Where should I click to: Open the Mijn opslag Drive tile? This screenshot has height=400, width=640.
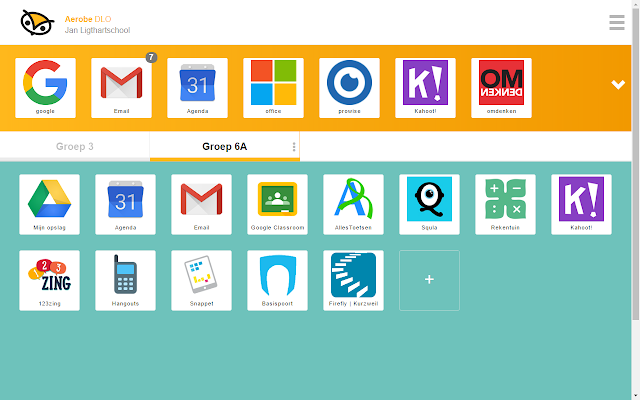point(49,204)
